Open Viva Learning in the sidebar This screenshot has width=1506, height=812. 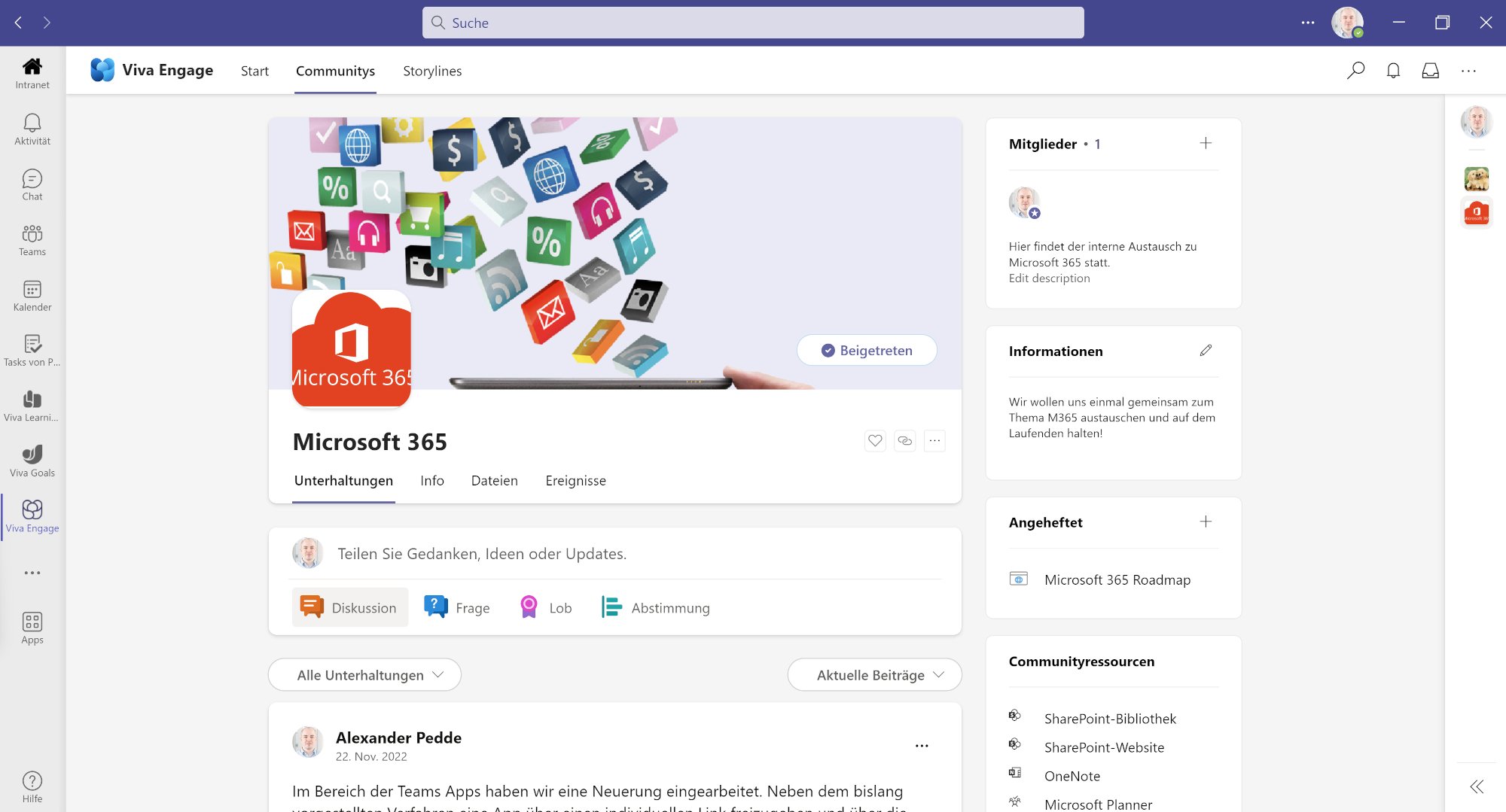[x=32, y=406]
